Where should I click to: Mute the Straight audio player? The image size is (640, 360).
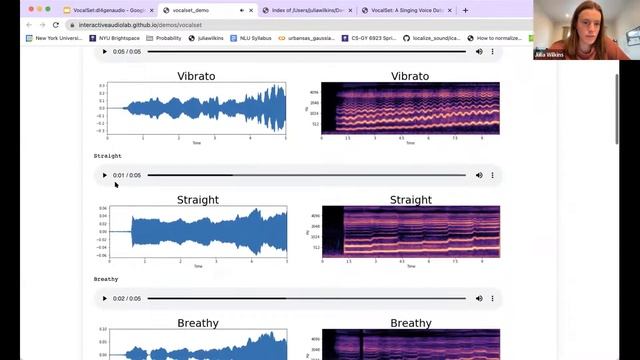click(x=479, y=175)
